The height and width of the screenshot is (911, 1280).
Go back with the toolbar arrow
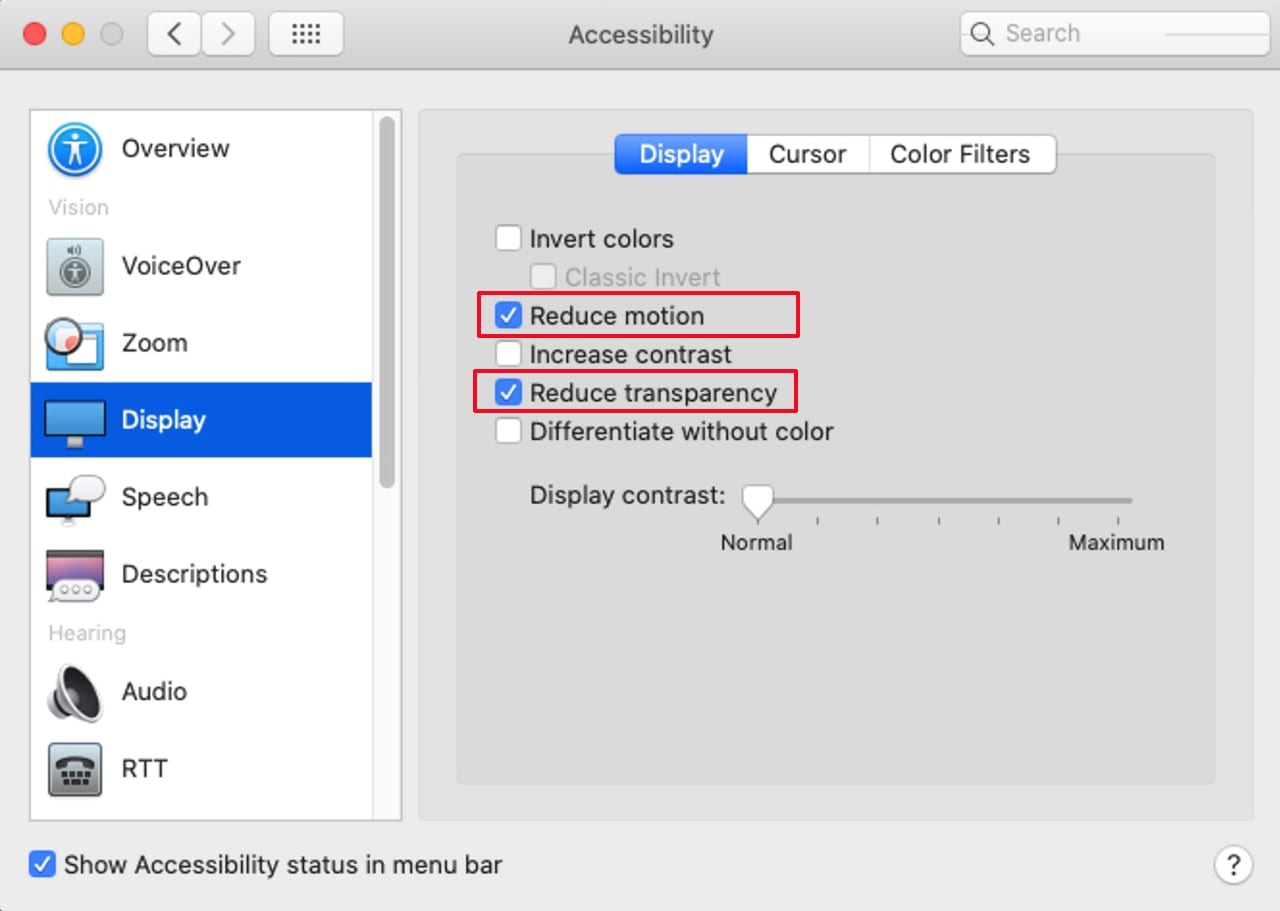point(174,34)
